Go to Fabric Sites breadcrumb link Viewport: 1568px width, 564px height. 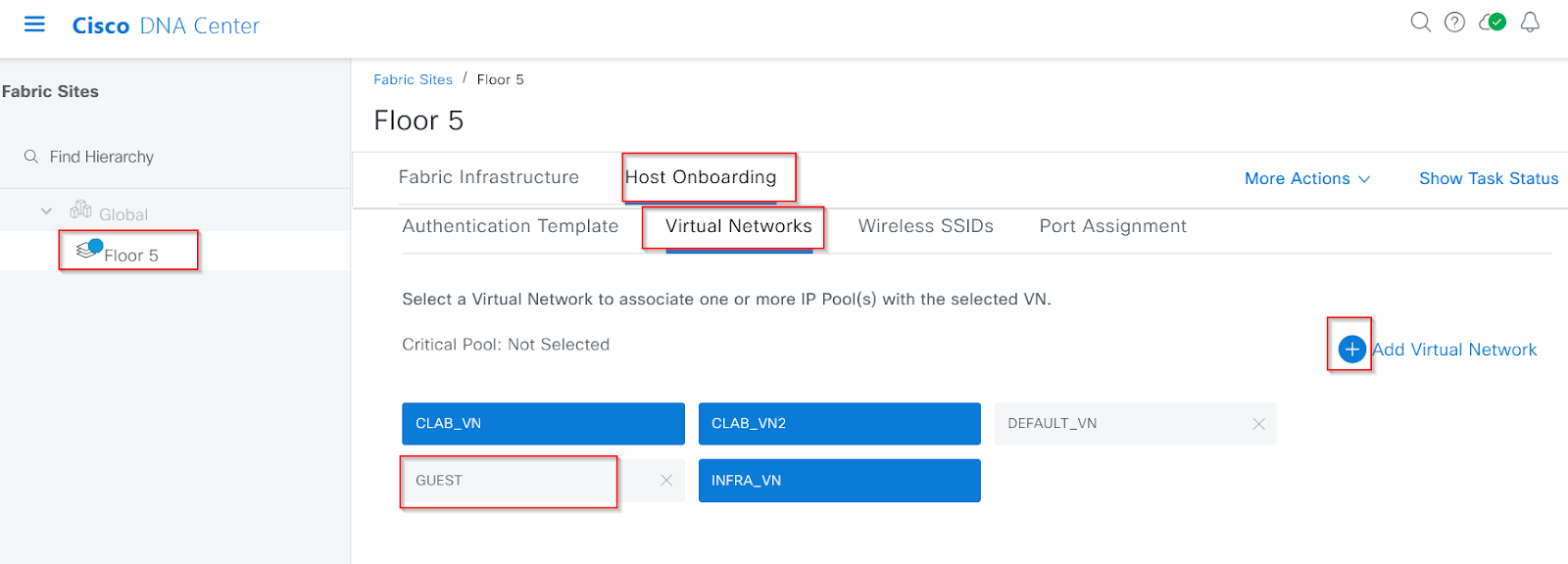pyautogui.click(x=413, y=79)
